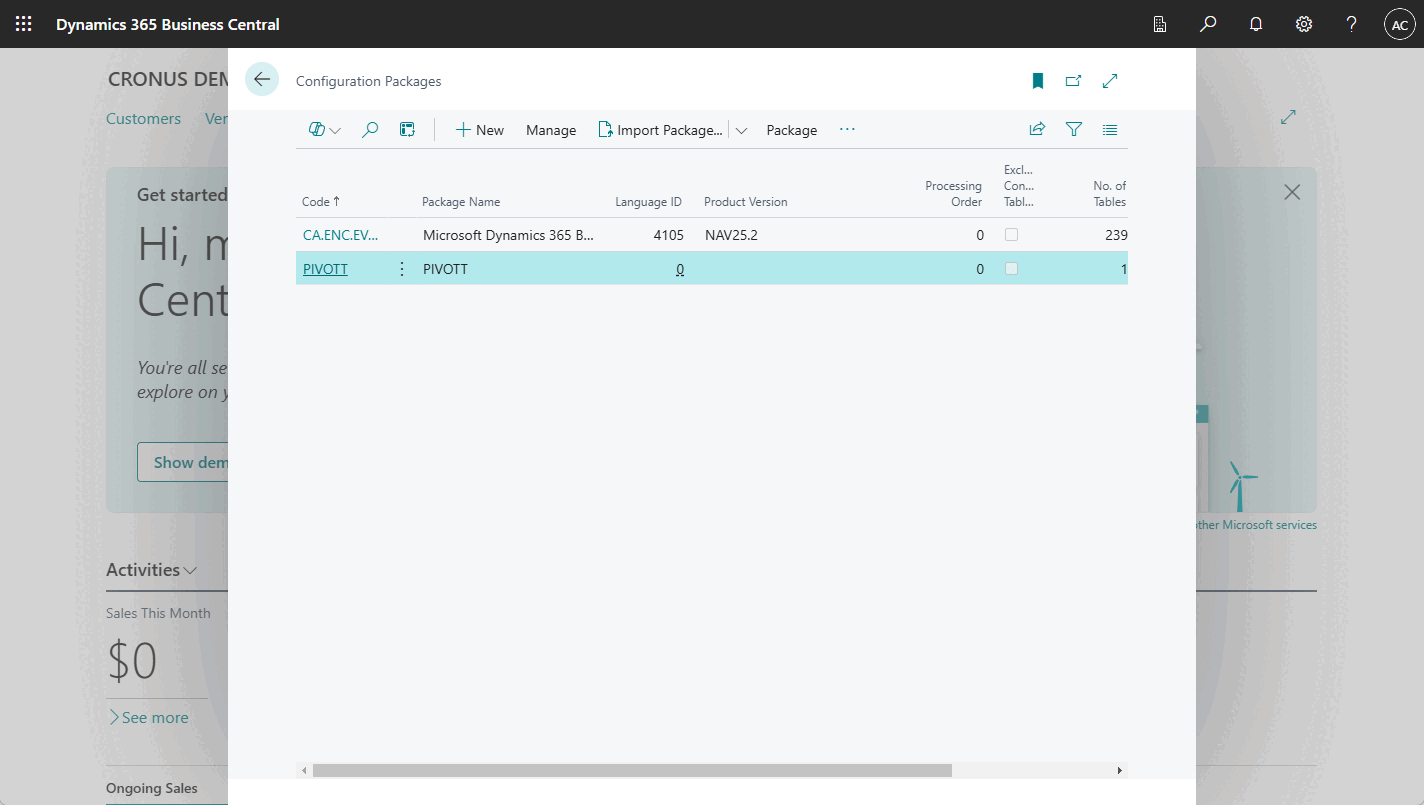Toggle Exclude Config Tables checkbox for PIVOTT row
Image resolution: width=1424 pixels, height=805 pixels.
point(1011,269)
